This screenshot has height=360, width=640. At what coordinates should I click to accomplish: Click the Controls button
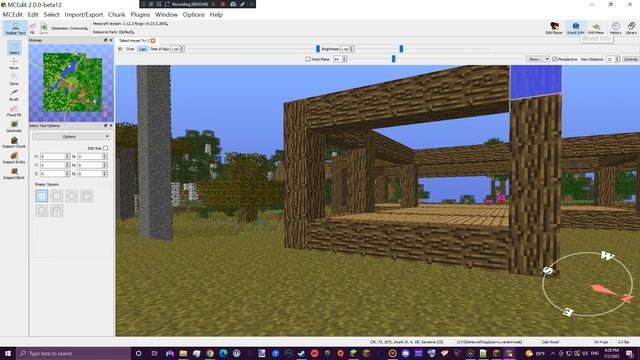pos(630,60)
